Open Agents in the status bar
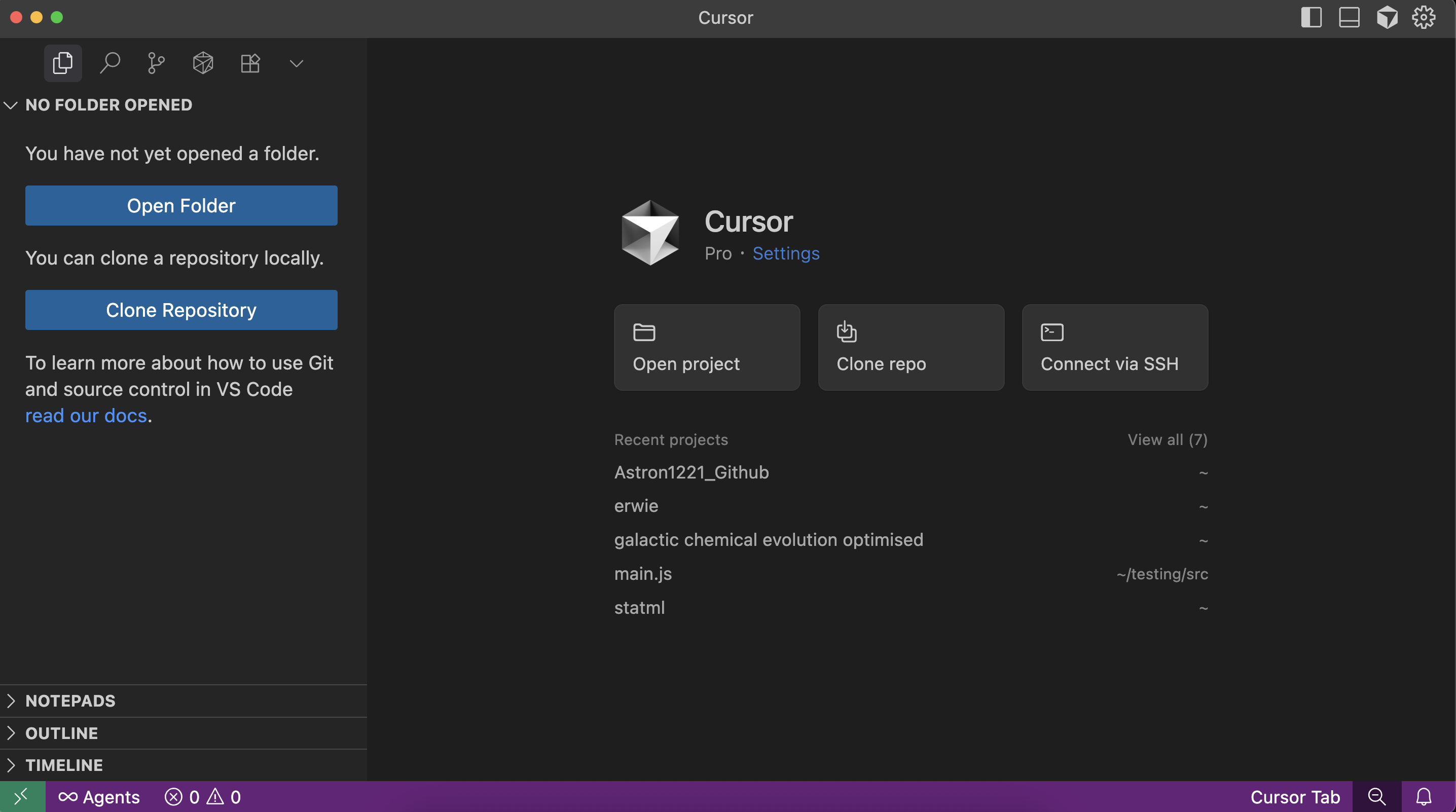Image resolution: width=1456 pixels, height=812 pixels. coord(99,797)
